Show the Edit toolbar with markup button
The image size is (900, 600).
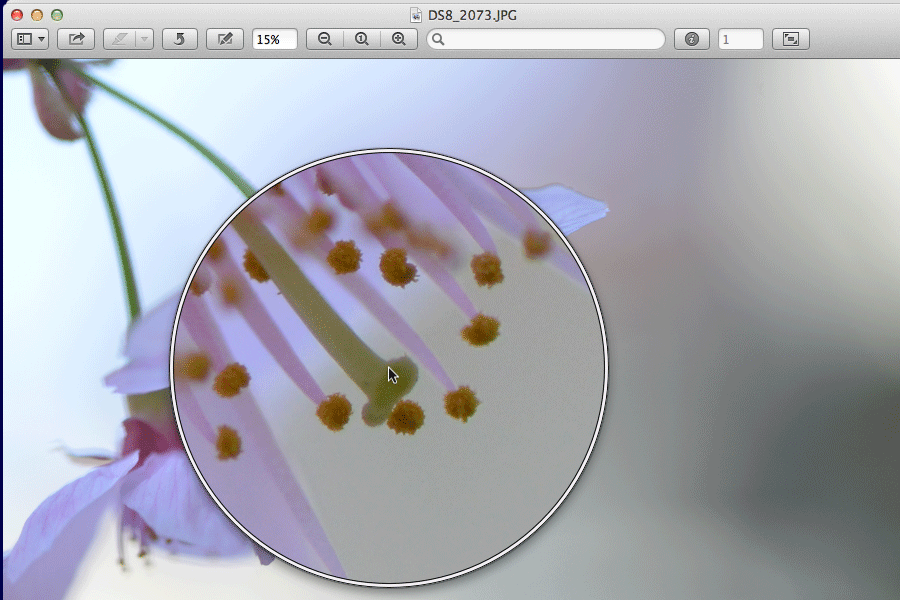pos(224,39)
